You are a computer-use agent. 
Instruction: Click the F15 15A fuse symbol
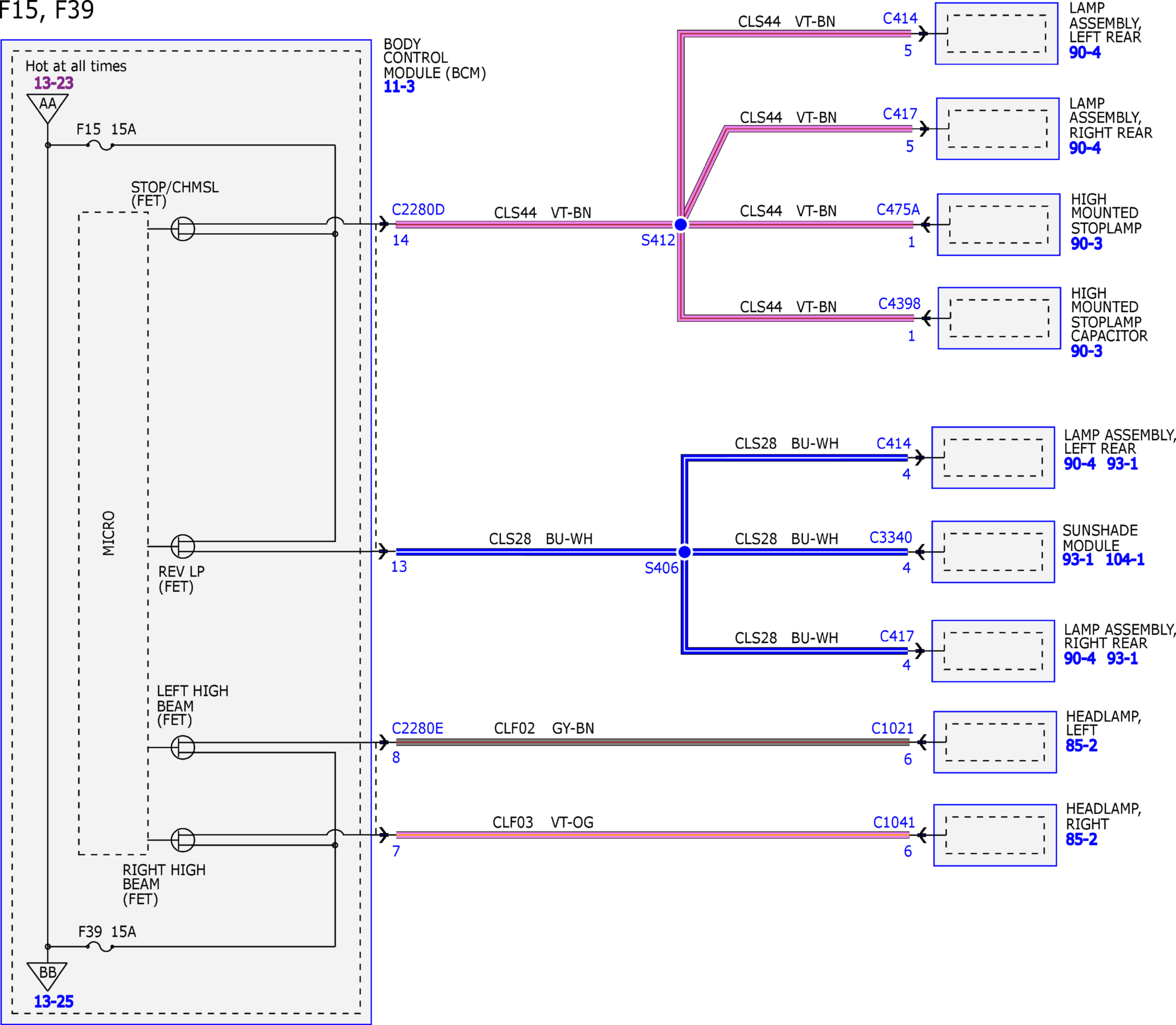pyautogui.click(x=100, y=145)
